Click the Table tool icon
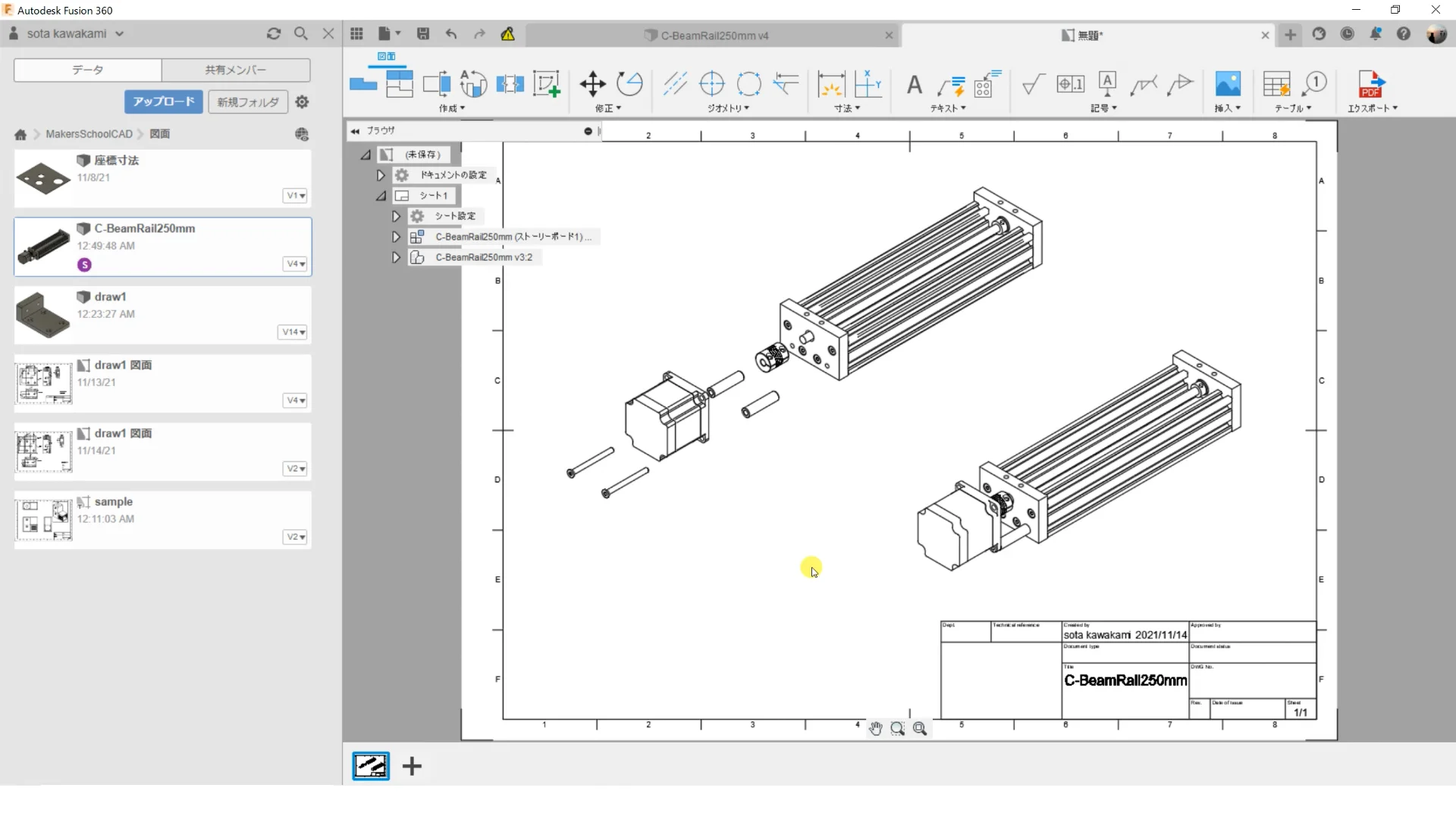The image size is (1456, 819). 1276,84
